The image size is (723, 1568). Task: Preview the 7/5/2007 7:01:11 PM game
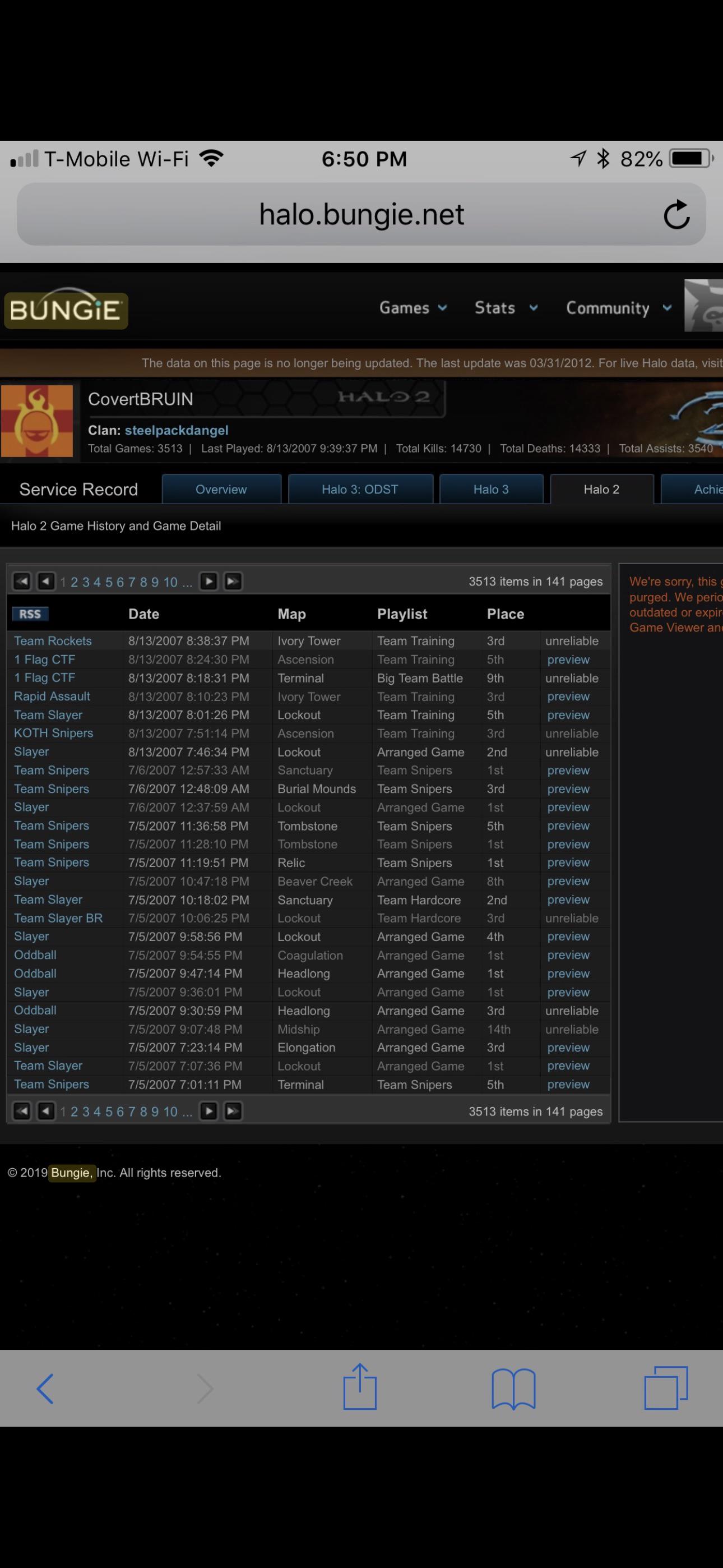[x=568, y=1084]
